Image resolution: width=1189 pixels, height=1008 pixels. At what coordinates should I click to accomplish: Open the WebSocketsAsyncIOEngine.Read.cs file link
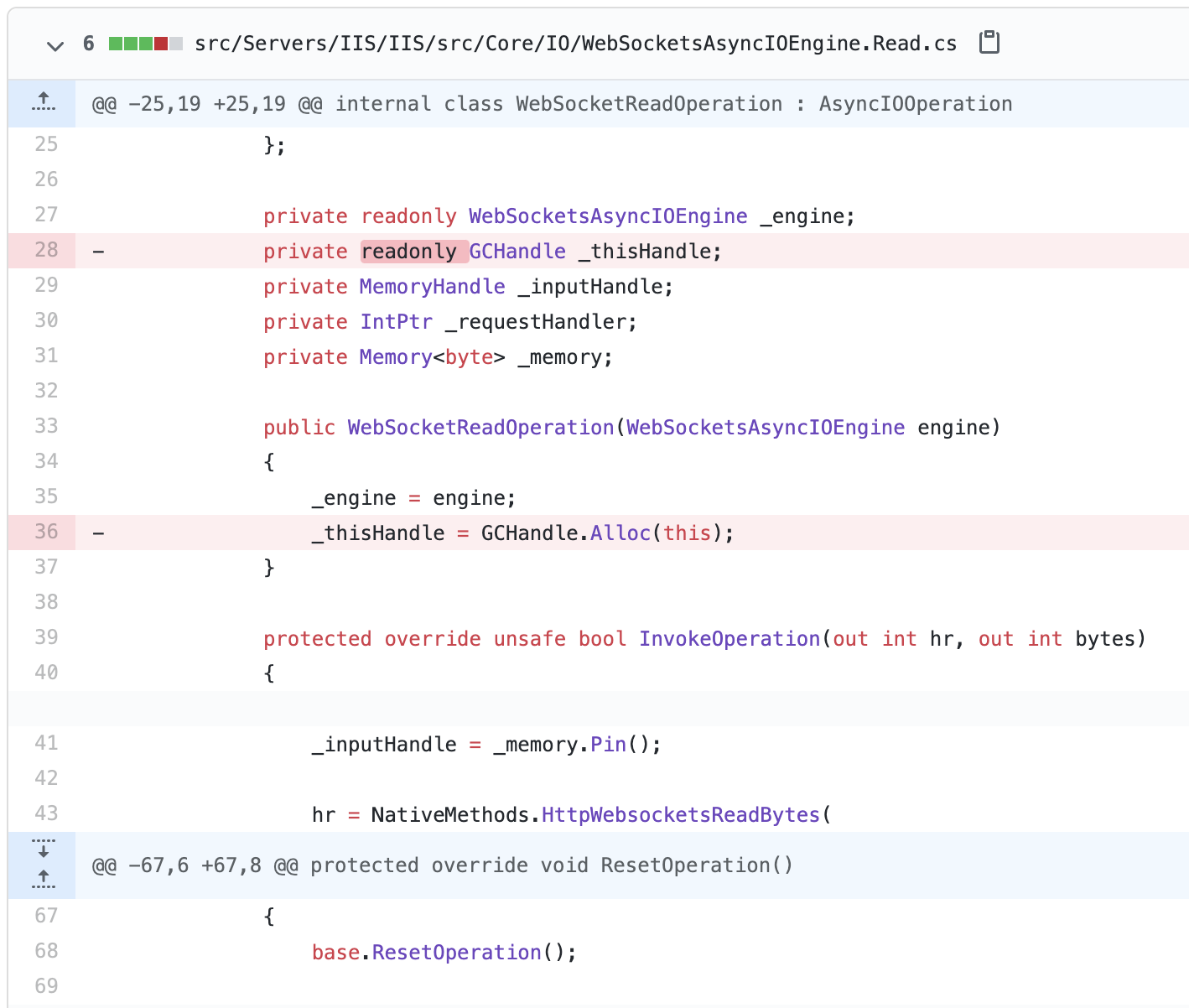576,43
